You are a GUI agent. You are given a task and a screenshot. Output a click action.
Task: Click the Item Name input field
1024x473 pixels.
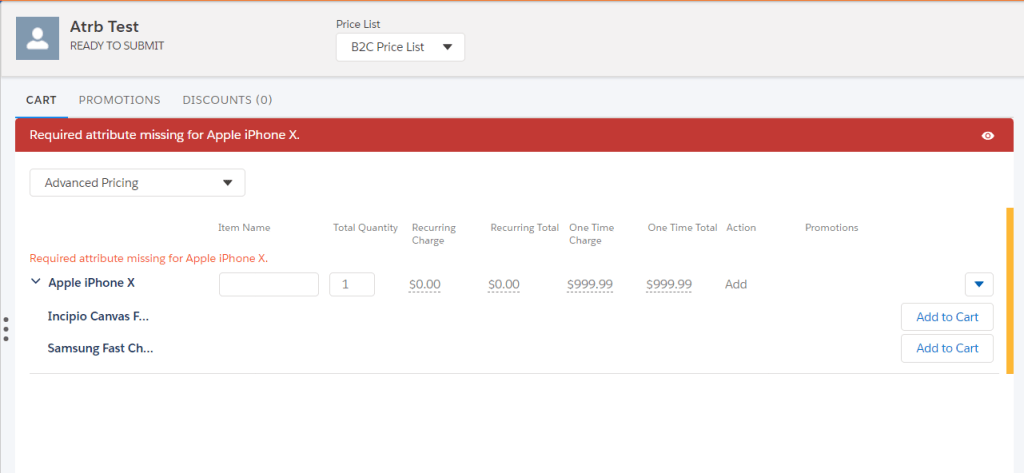point(268,284)
